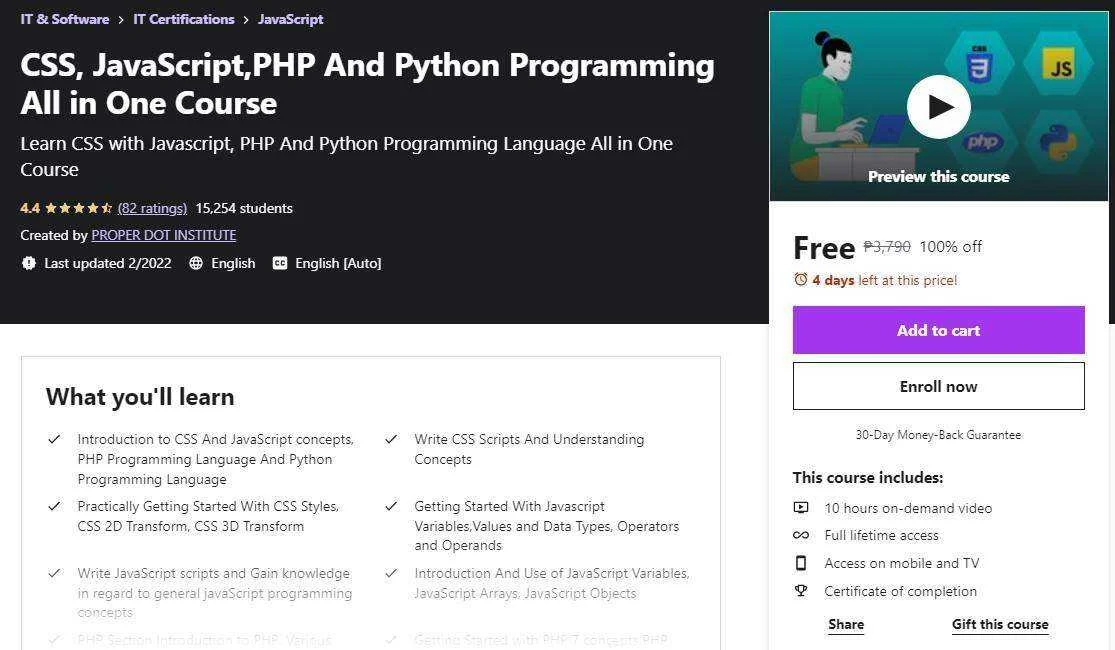Click checkmark beside Write CSS Scripts
1115x650 pixels.
pos(391,439)
